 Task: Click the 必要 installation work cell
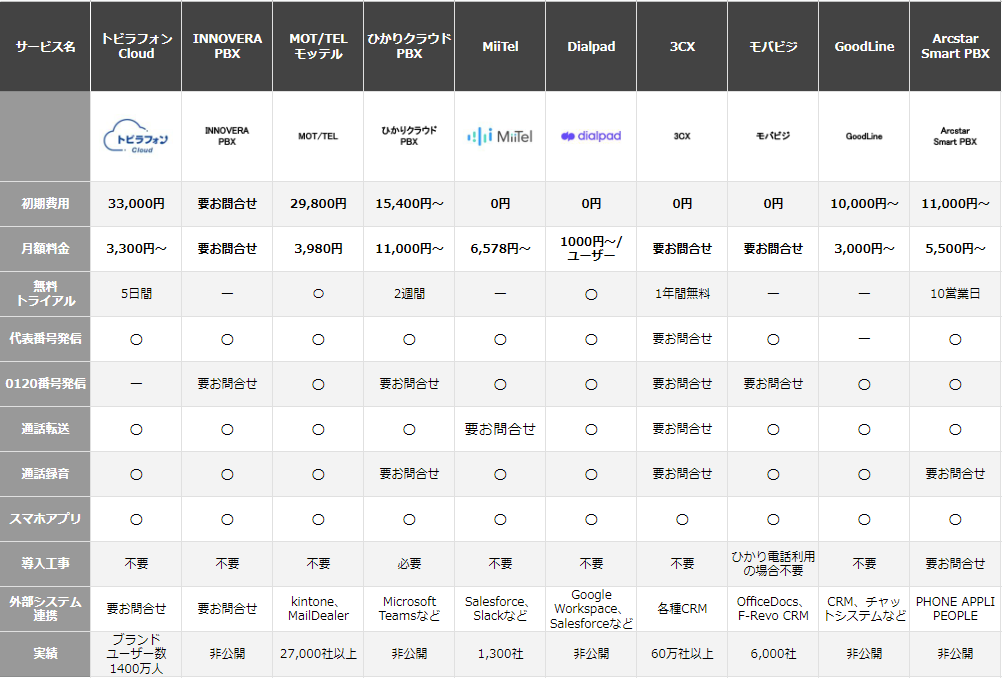[409, 564]
